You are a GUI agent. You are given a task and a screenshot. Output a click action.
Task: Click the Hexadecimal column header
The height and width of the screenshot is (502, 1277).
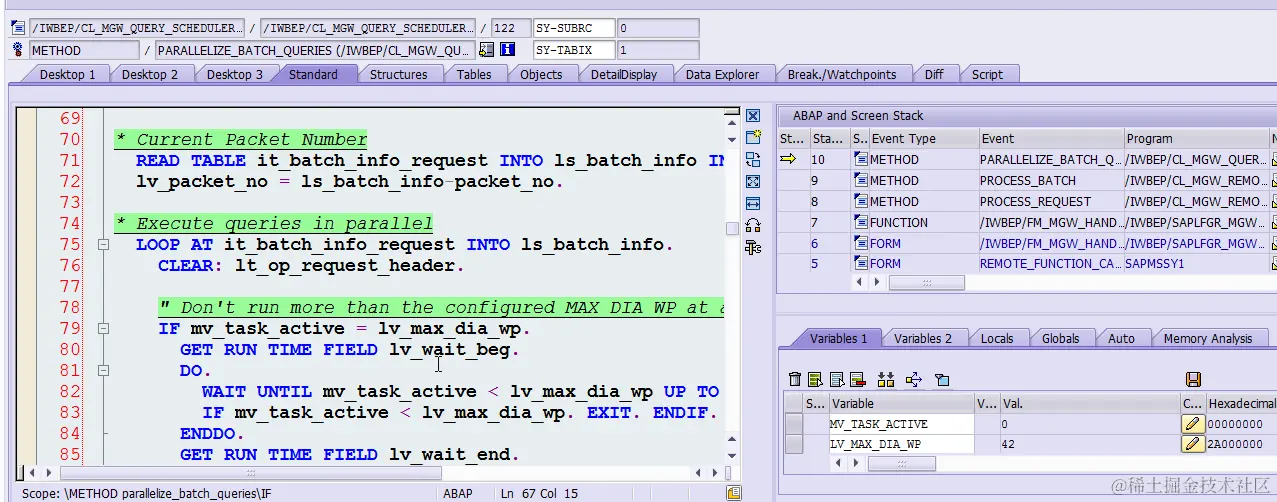point(1241,404)
